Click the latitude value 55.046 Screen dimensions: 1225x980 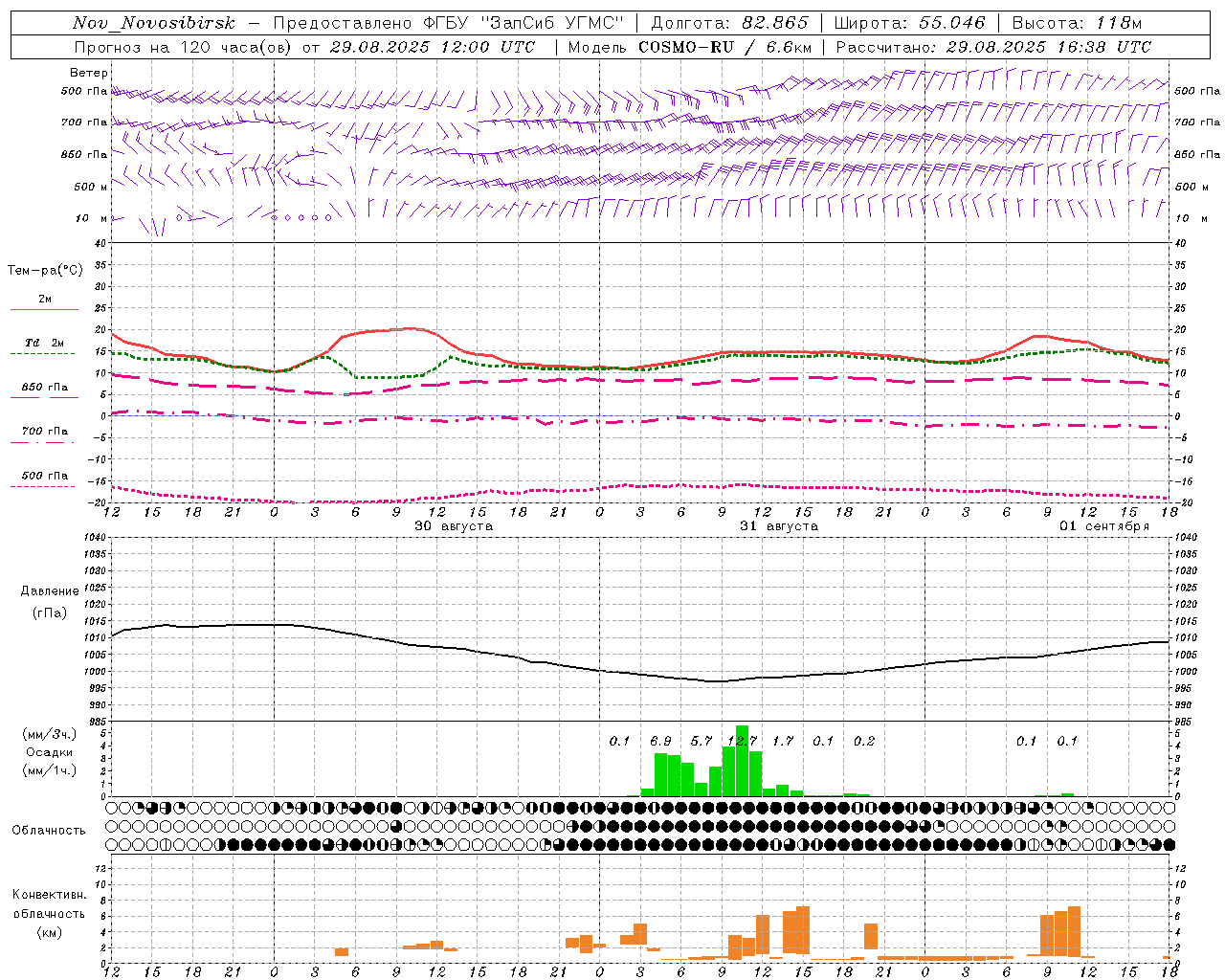point(952,23)
